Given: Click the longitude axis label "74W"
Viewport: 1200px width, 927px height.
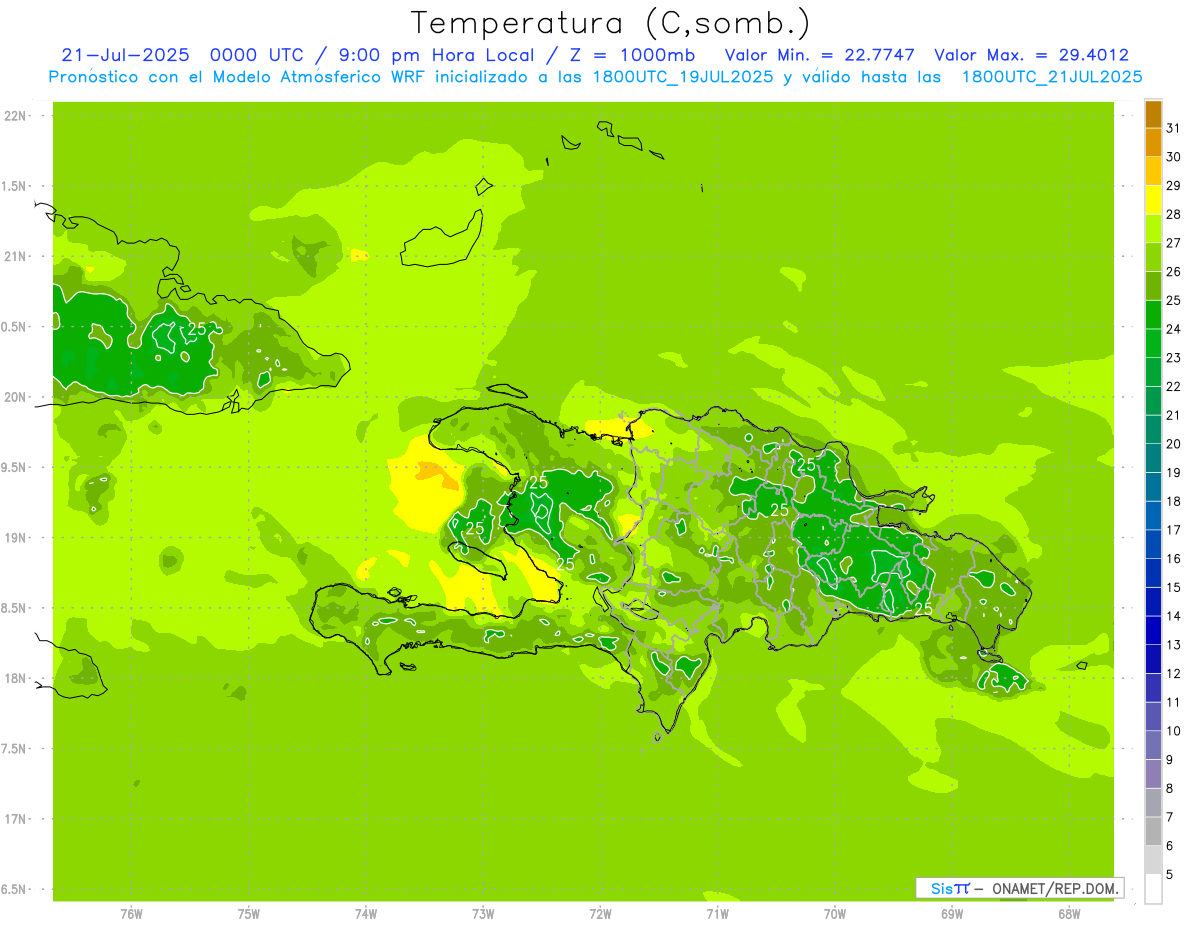Looking at the screenshot, I should [x=366, y=914].
